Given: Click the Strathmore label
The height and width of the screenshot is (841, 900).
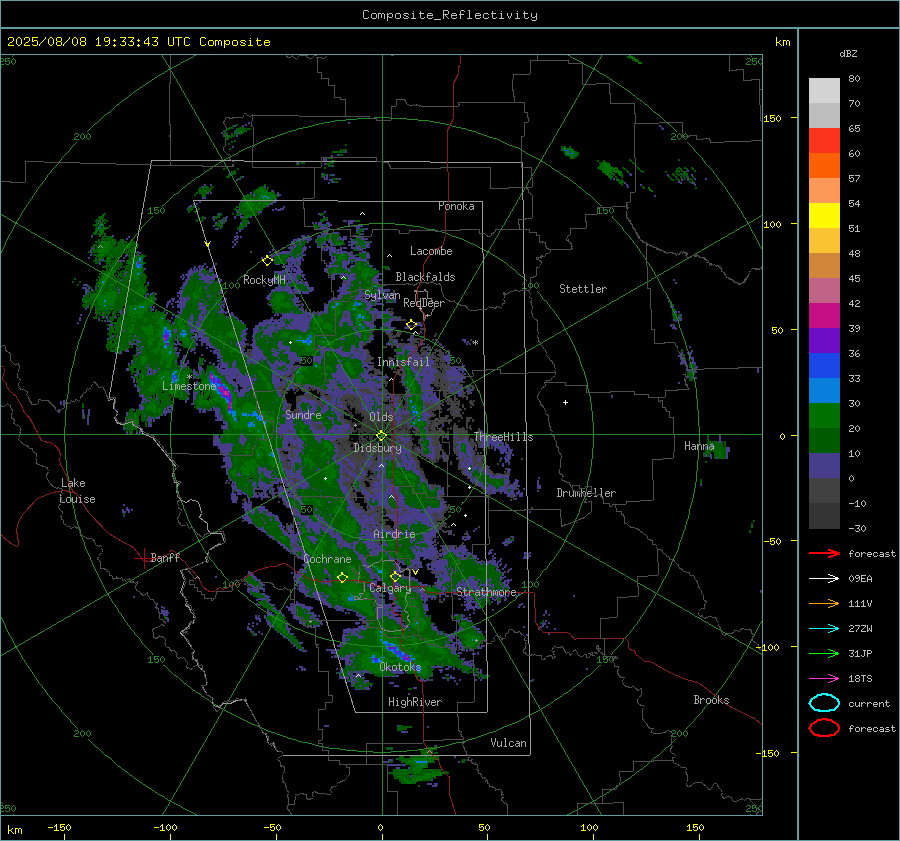Looking at the screenshot, I should tap(486, 592).
